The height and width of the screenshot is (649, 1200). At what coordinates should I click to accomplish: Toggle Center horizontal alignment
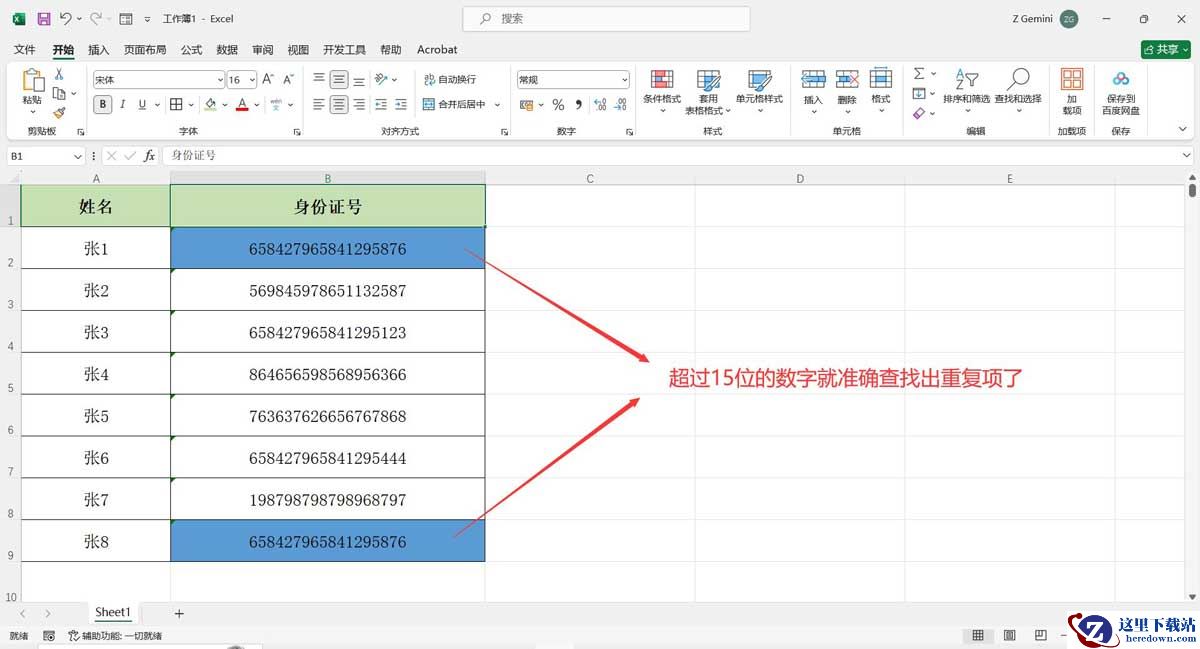(x=339, y=104)
